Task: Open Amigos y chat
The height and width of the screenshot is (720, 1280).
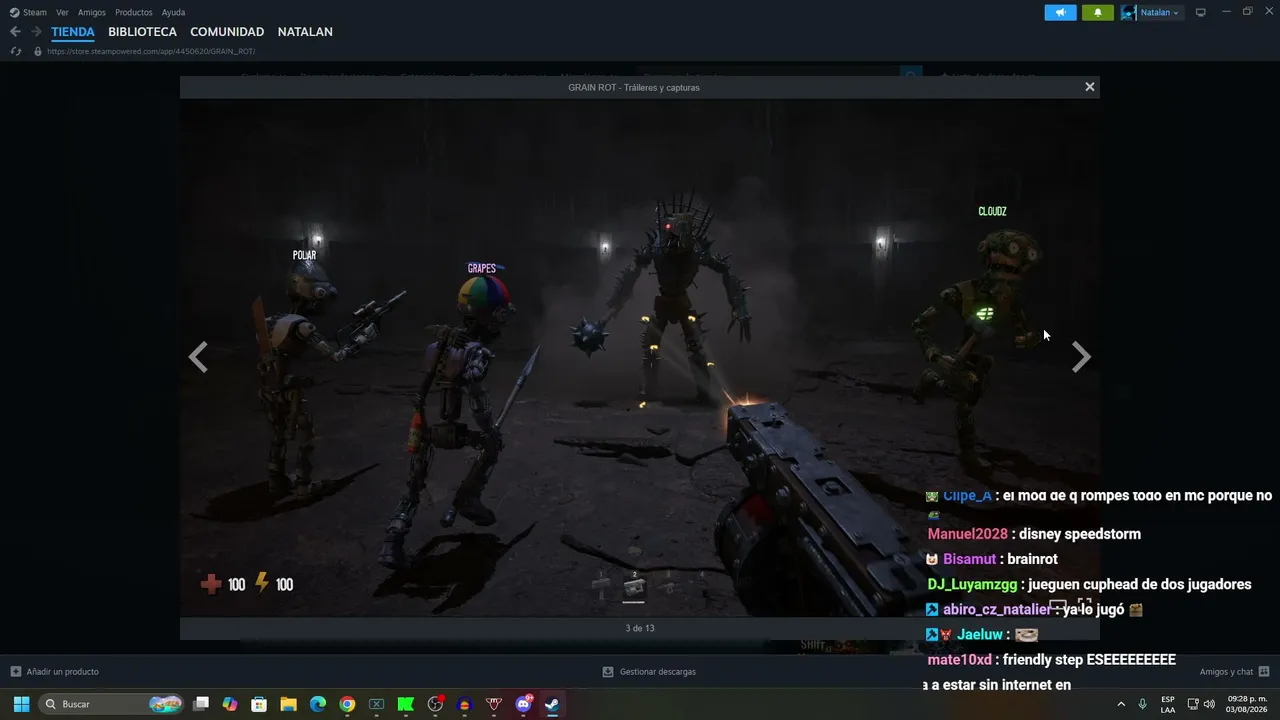Action: (x=1235, y=672)
